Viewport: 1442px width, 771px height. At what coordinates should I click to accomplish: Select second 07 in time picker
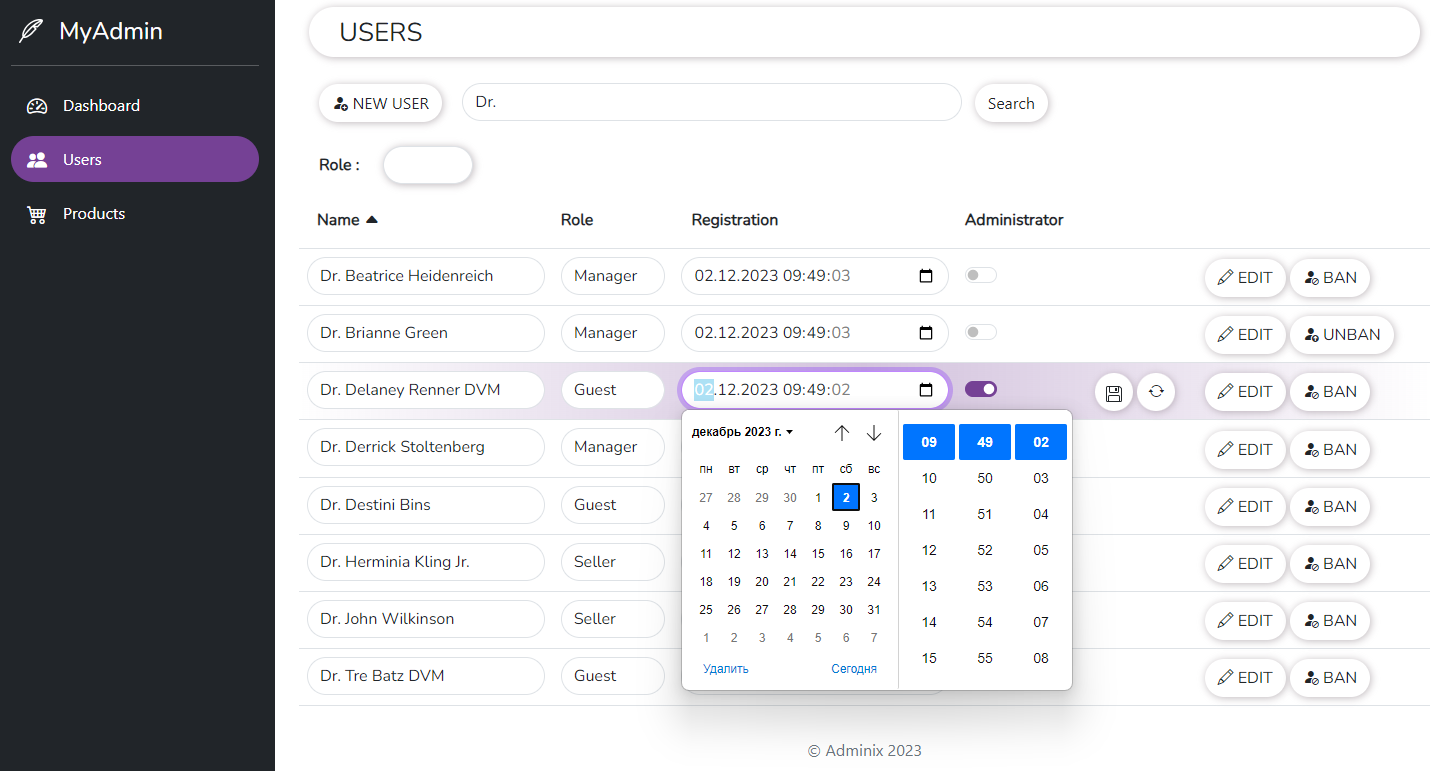point(1041,623)
